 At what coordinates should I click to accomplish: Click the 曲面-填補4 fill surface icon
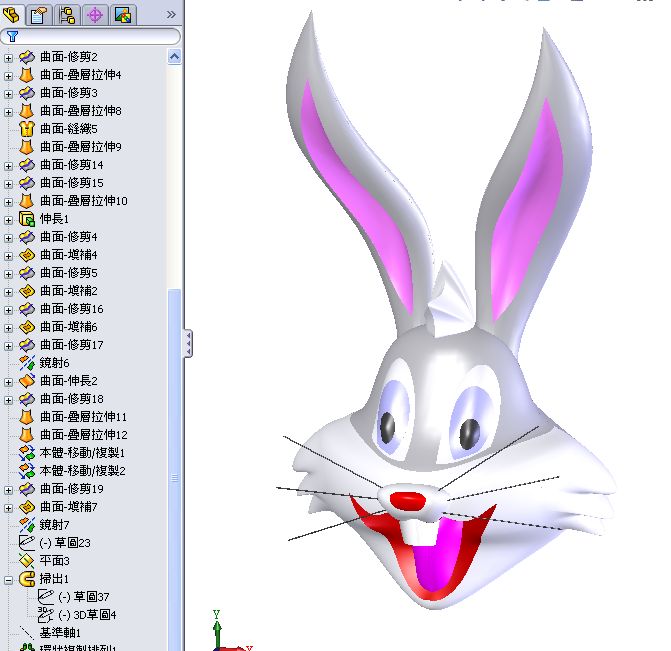pos(27,255)
